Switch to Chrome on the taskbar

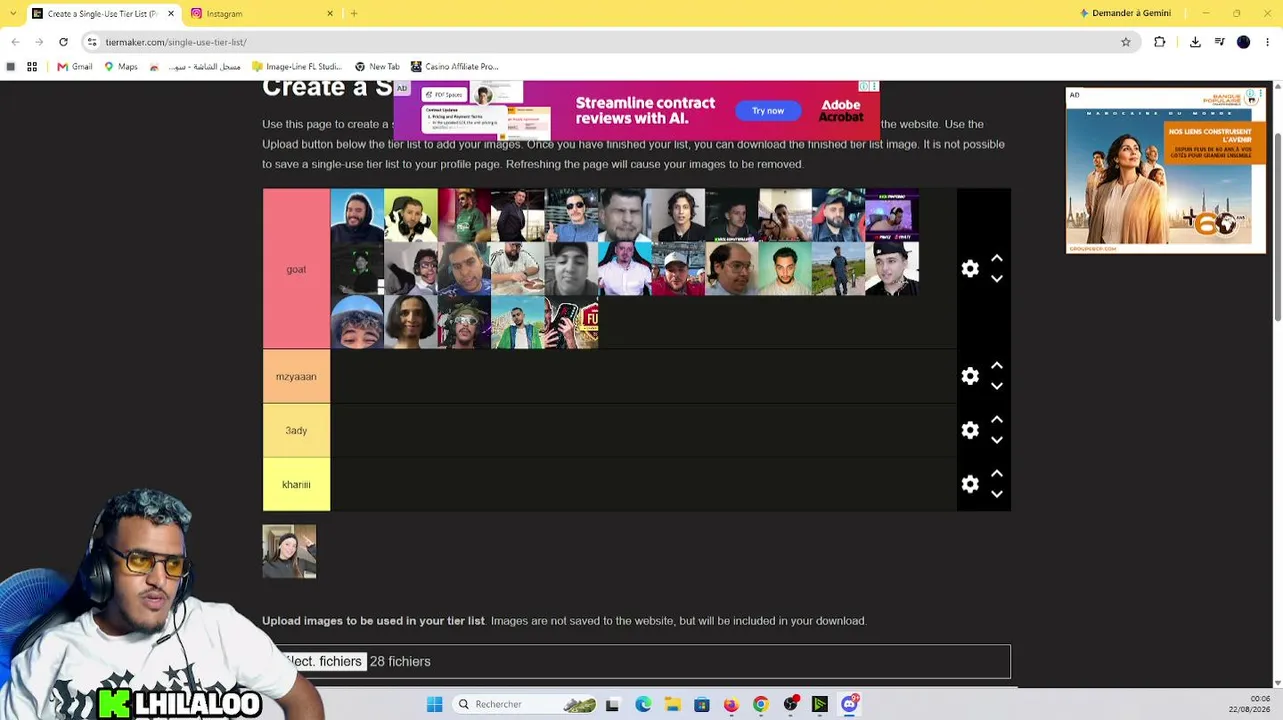click(761, 704)
